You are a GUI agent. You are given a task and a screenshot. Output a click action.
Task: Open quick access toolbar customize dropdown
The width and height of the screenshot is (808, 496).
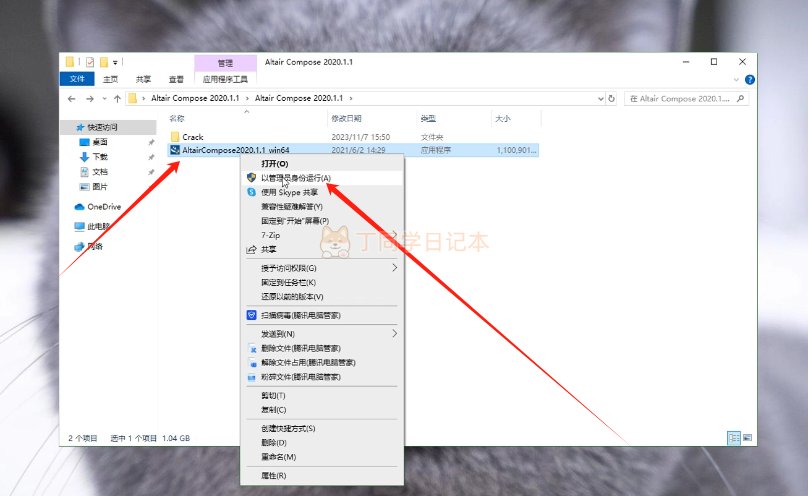[x=115, y=63]
